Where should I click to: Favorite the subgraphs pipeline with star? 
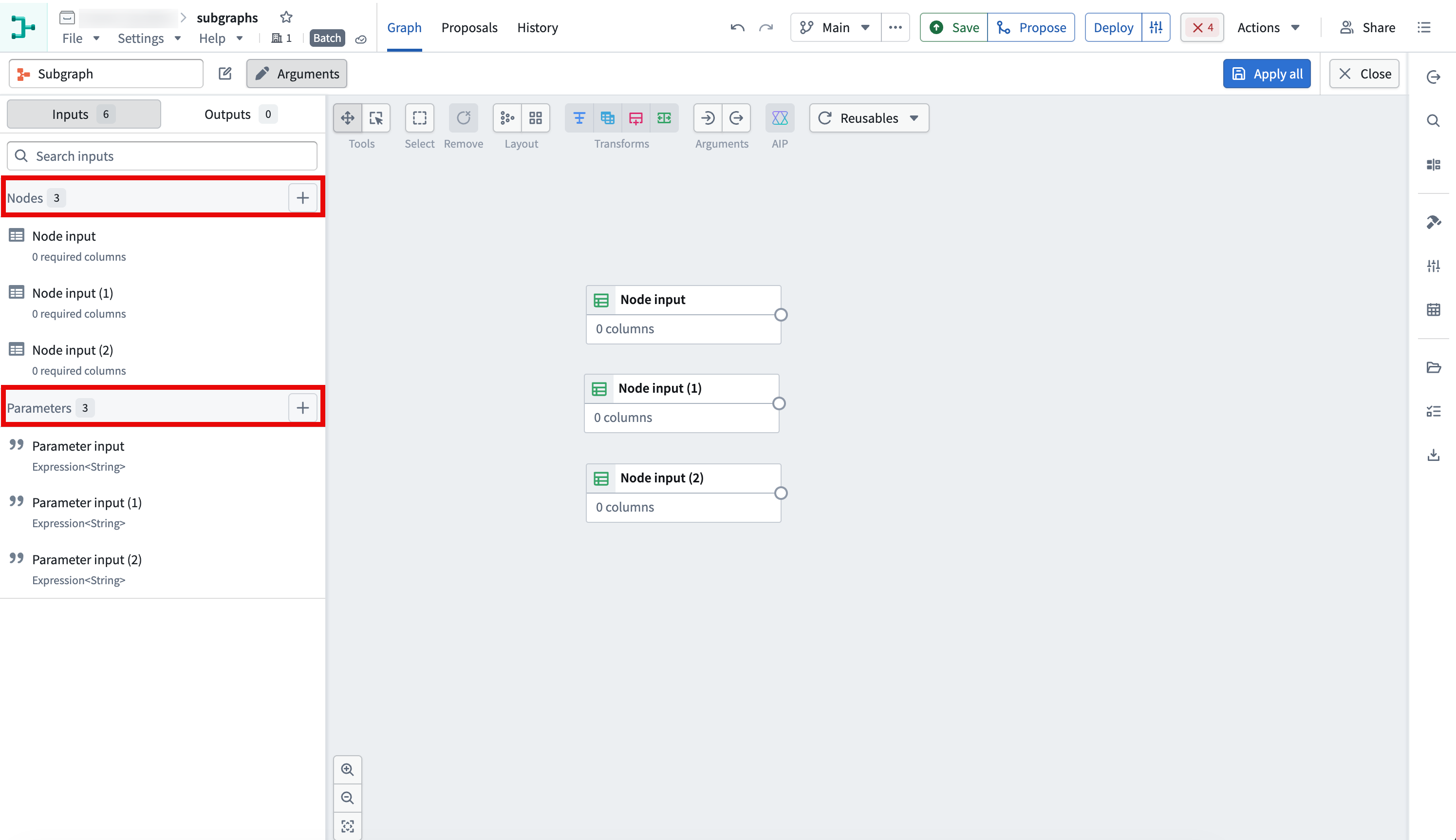click(286, 18)
